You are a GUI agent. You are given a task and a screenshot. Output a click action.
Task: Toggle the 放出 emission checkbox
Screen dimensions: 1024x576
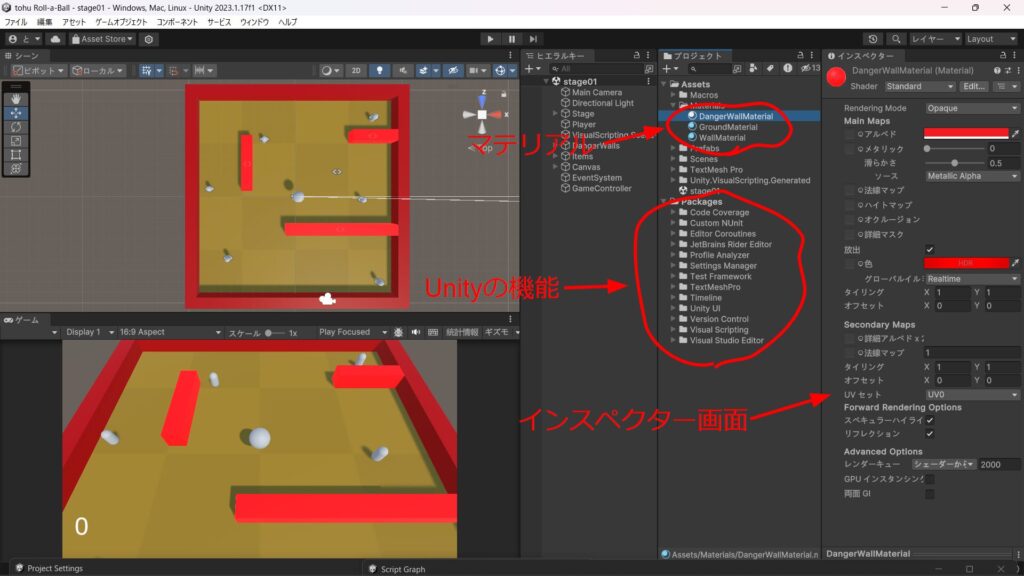tap(929, 249)
